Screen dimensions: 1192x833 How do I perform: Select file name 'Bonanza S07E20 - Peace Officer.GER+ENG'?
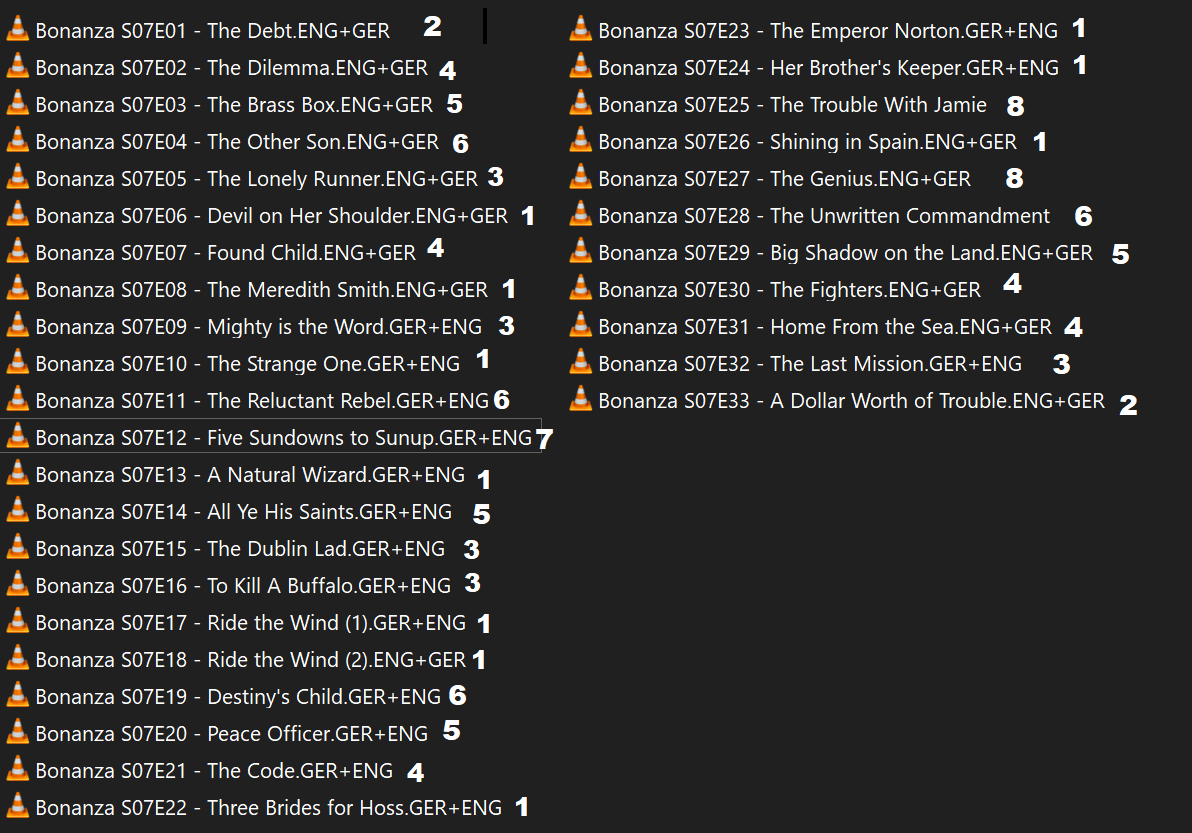(232, 734)
